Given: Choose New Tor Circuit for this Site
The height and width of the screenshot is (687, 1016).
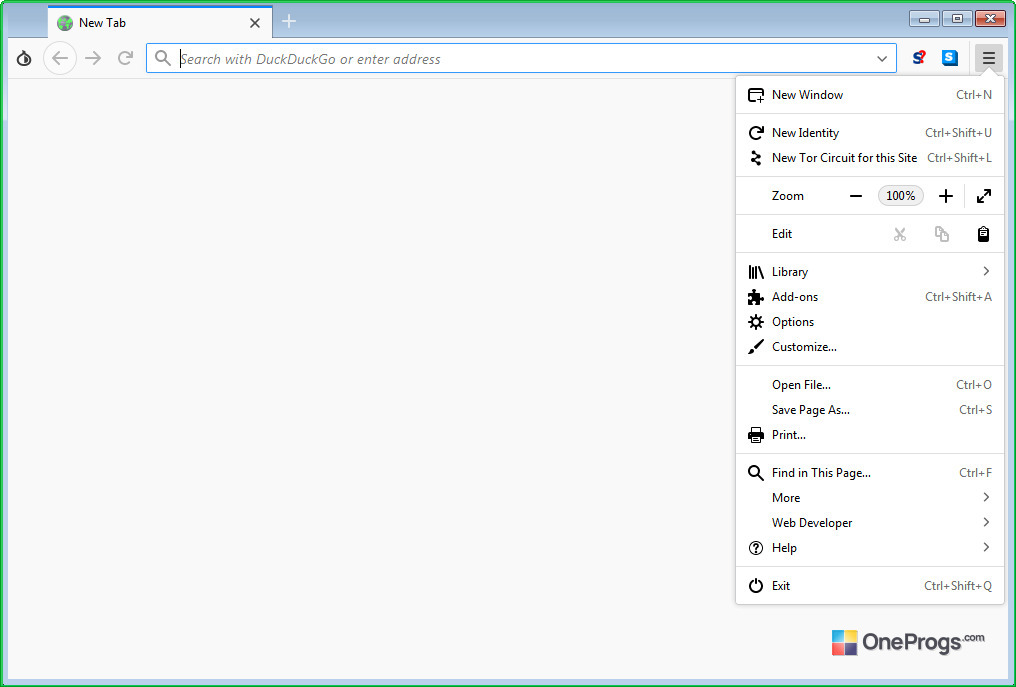Looking at the screenshot, I should click(x=870, y=157).
